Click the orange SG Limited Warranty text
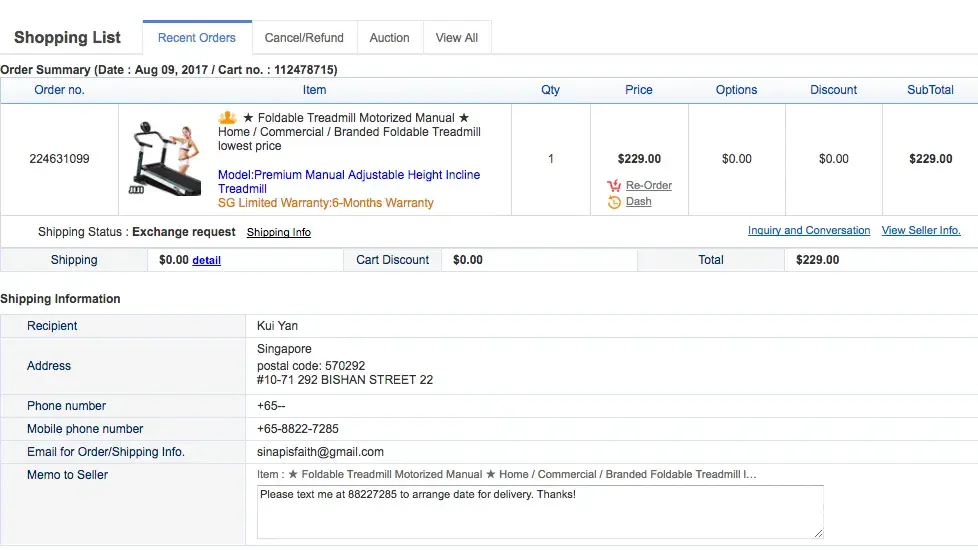978x550 pixels. pos(325,203)
